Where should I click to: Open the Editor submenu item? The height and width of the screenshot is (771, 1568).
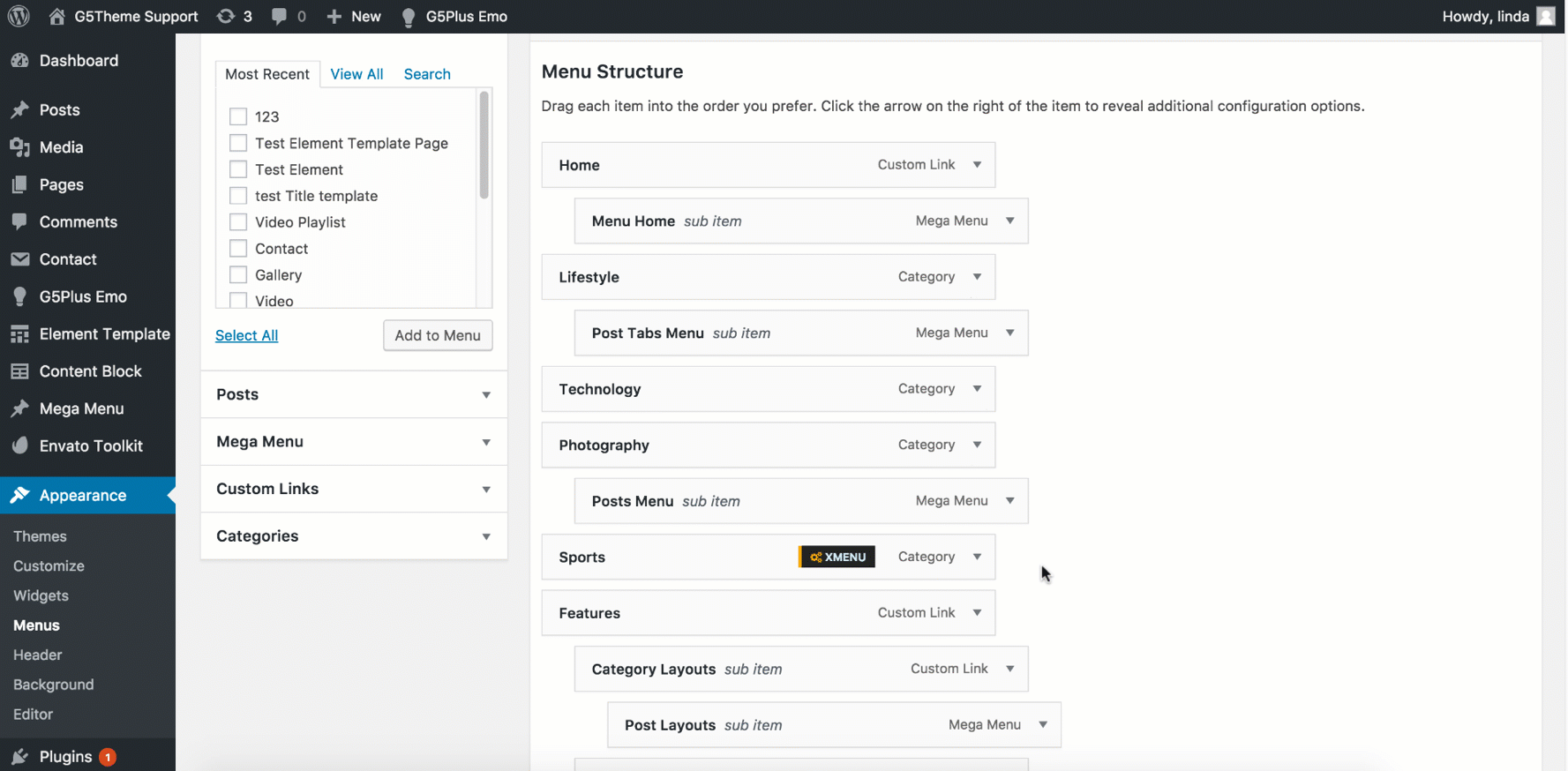(33, 715)
